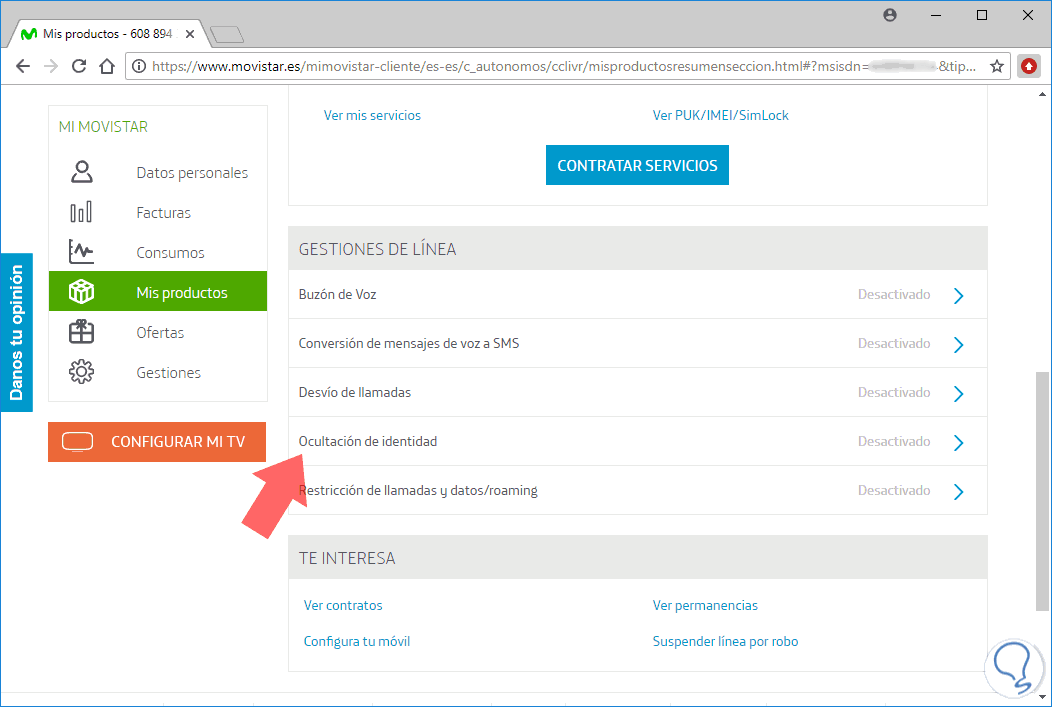1052x707 pixels.
Task: Expand Restricción de llamadas y datos chevron
Action: [959, 491]
